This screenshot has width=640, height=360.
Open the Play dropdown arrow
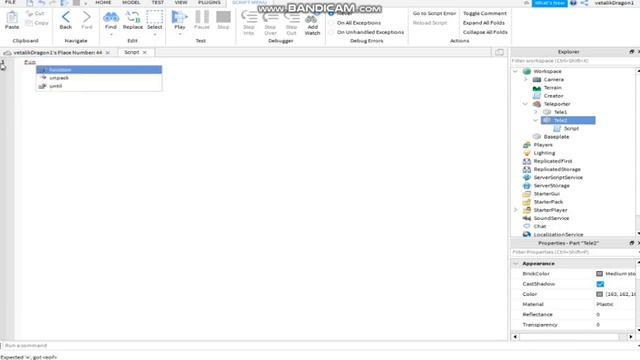point(180,34)
